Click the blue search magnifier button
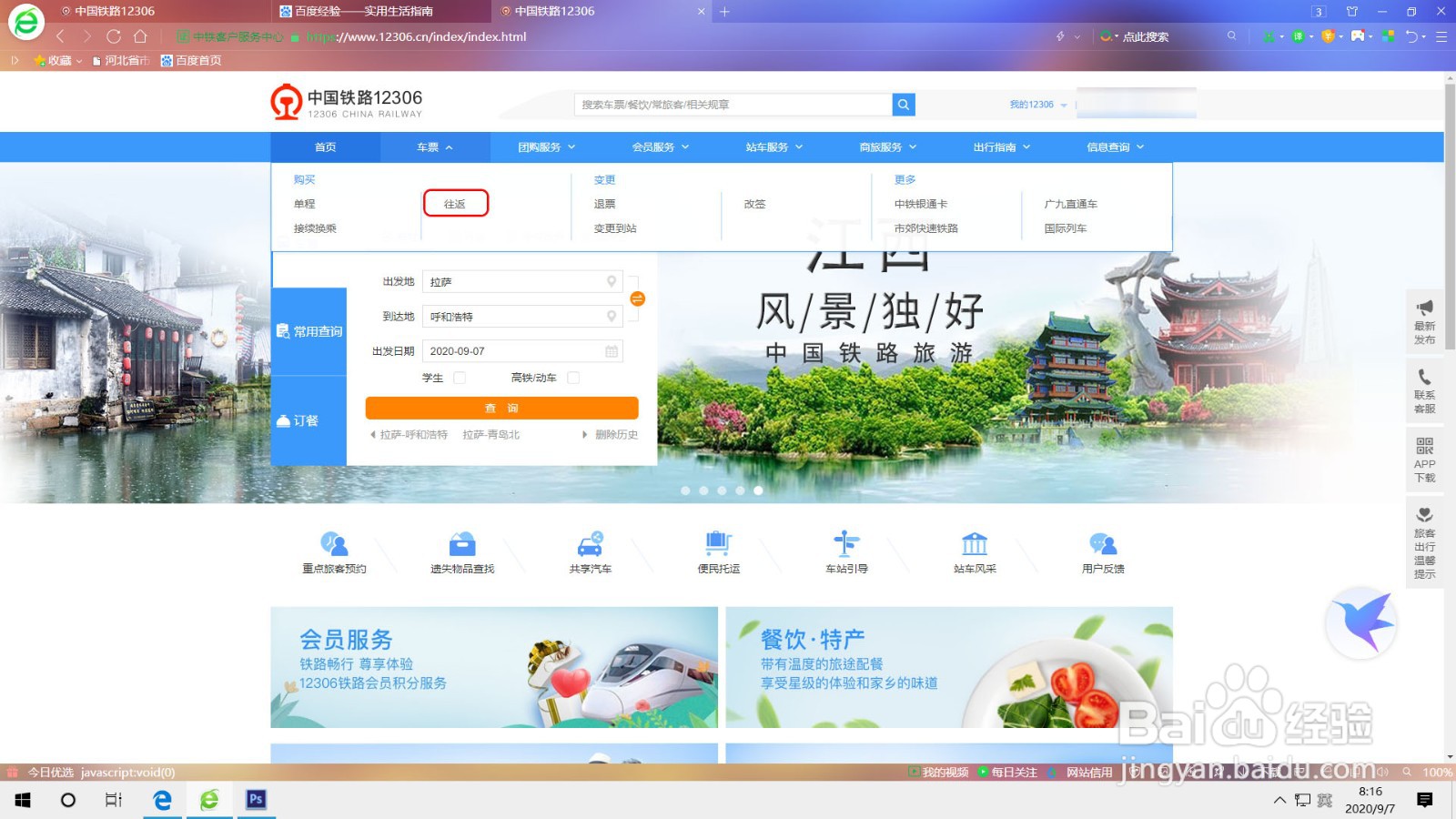This screenshot has width=1456, height=819. [x=904, y=105]
